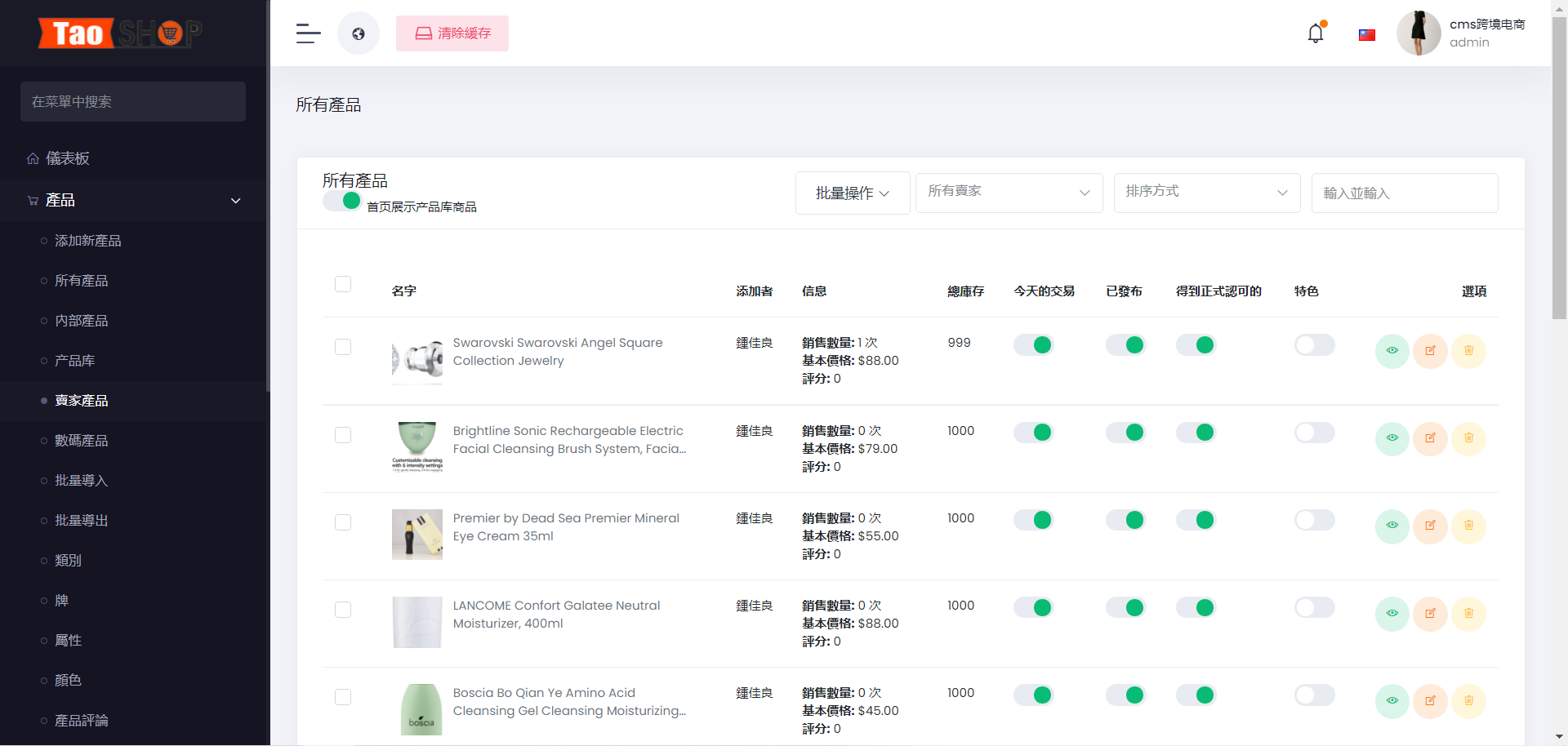This screenshot has width=1568, height=746.
Task: Check the select-all checkbox in table header
Action: 343,284
